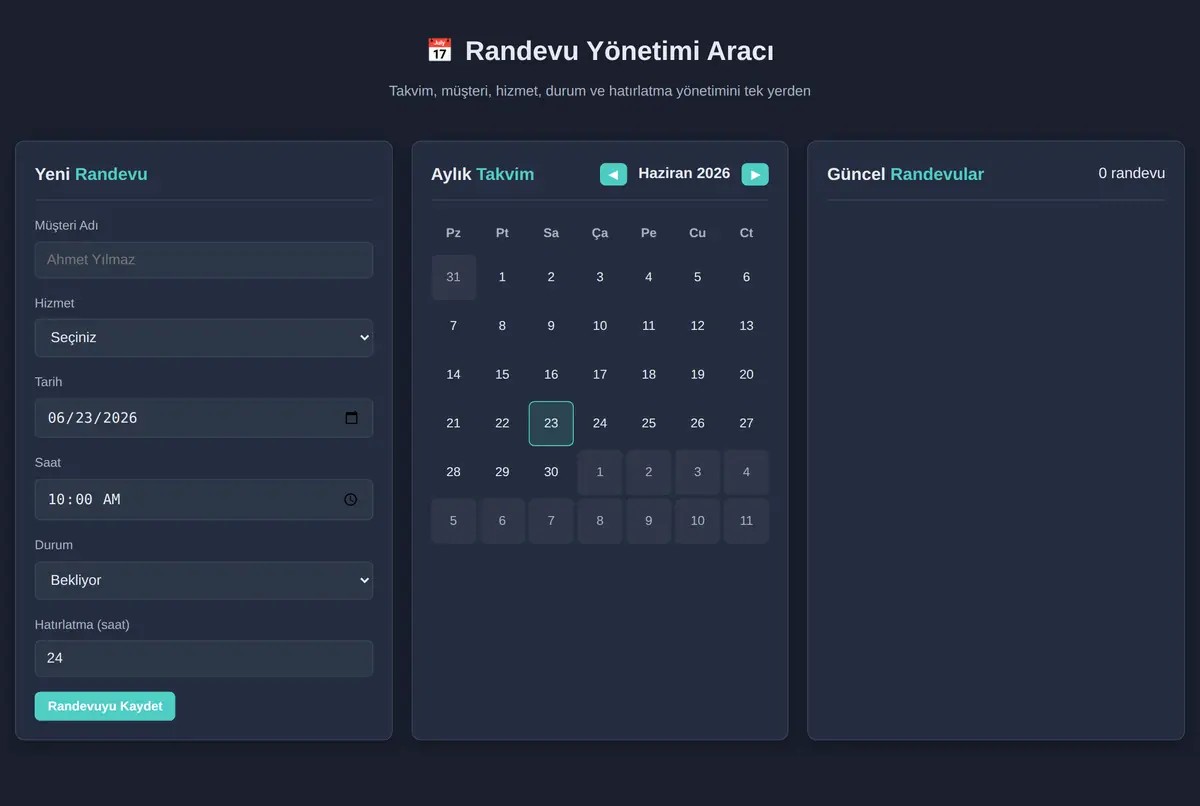Select day 28 in the calendar
Screen dimensions: 1200x806
[454, 472]
